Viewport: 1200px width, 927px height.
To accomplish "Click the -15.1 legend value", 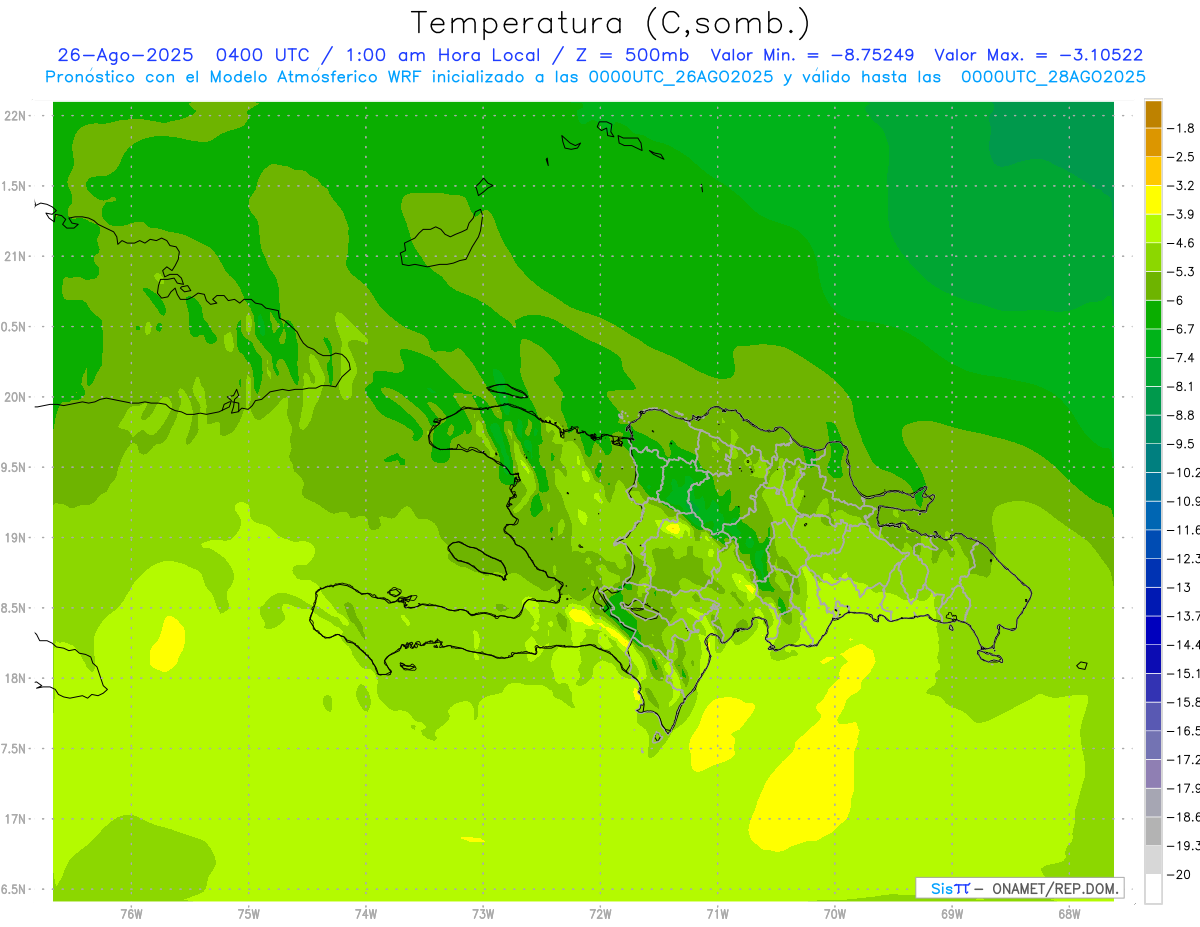I will (1185, 674).
